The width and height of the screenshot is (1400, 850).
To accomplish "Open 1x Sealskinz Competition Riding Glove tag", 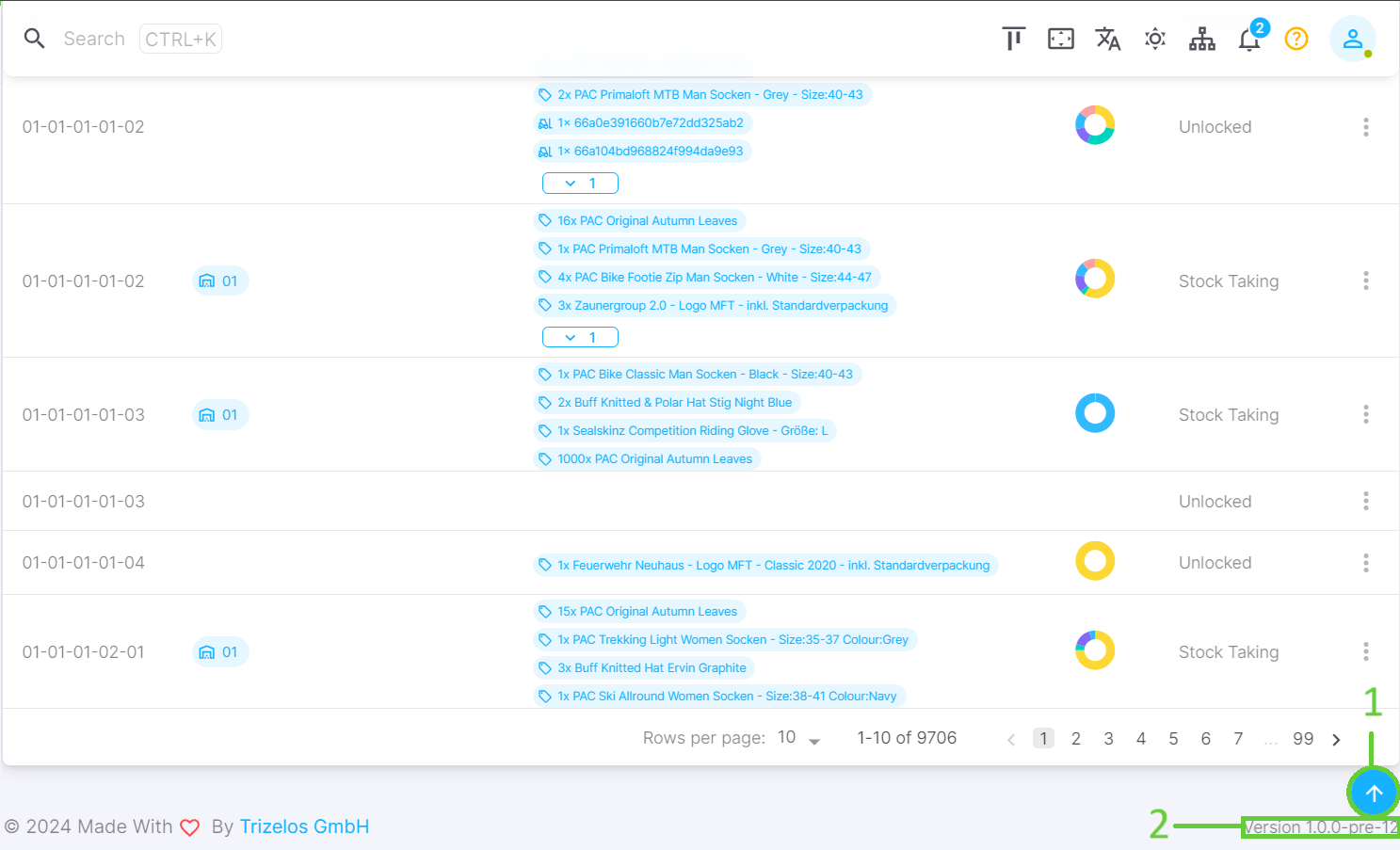I will pos(685,430).
